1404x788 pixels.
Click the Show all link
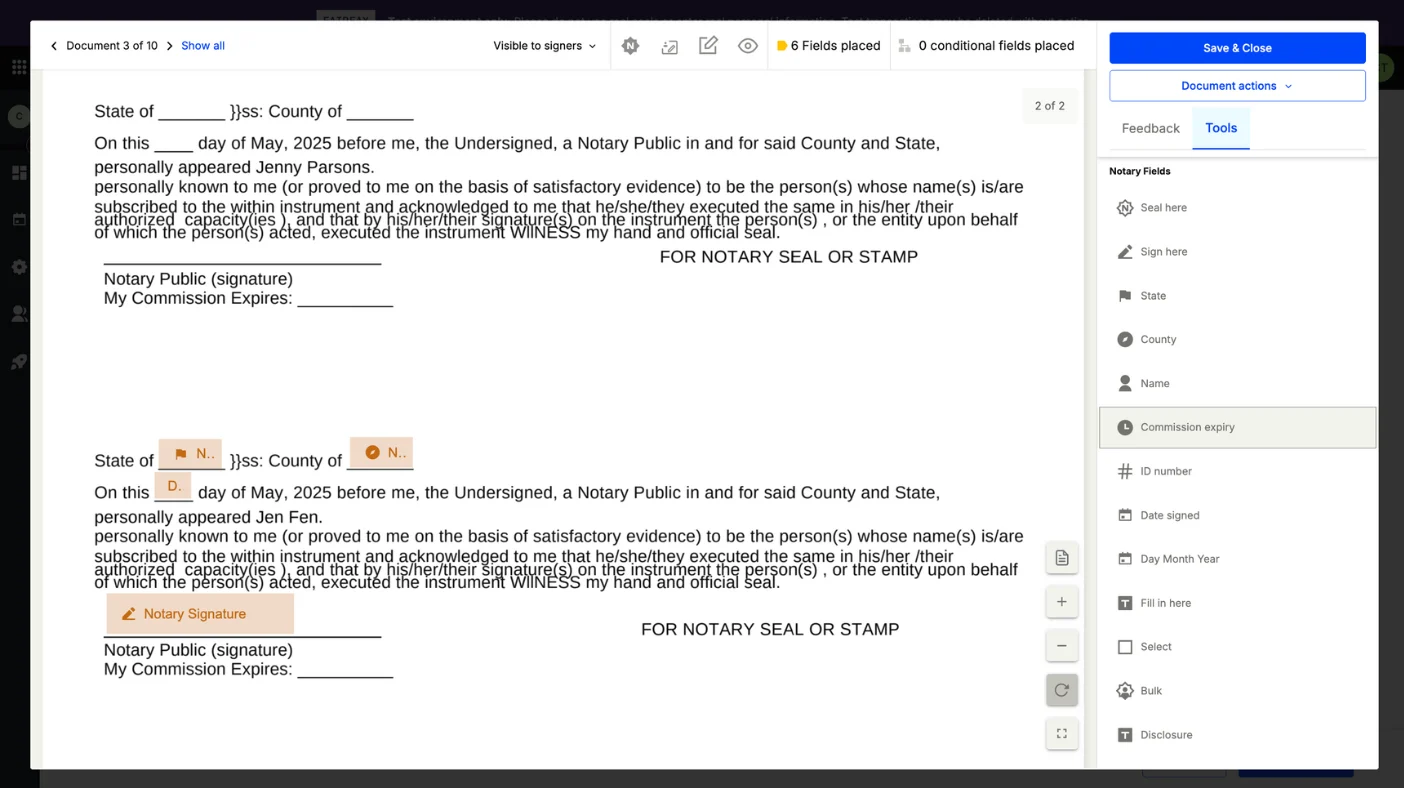point(203,46)
